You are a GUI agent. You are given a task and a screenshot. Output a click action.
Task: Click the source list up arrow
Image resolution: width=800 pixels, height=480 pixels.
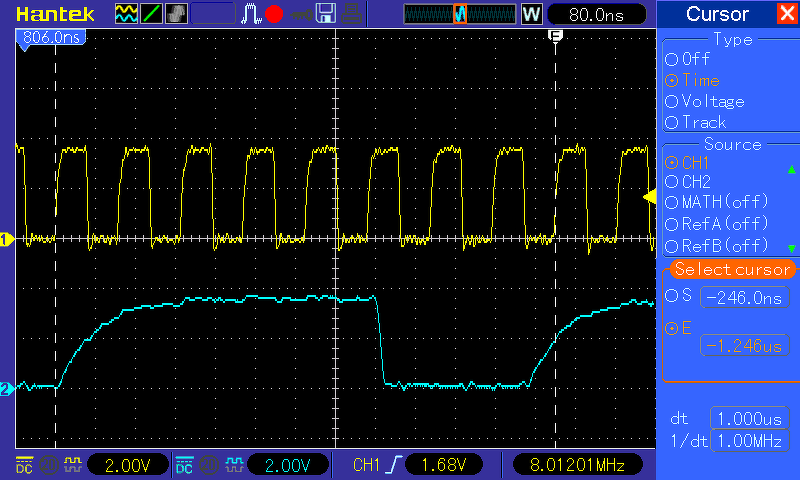coord(792,169)
